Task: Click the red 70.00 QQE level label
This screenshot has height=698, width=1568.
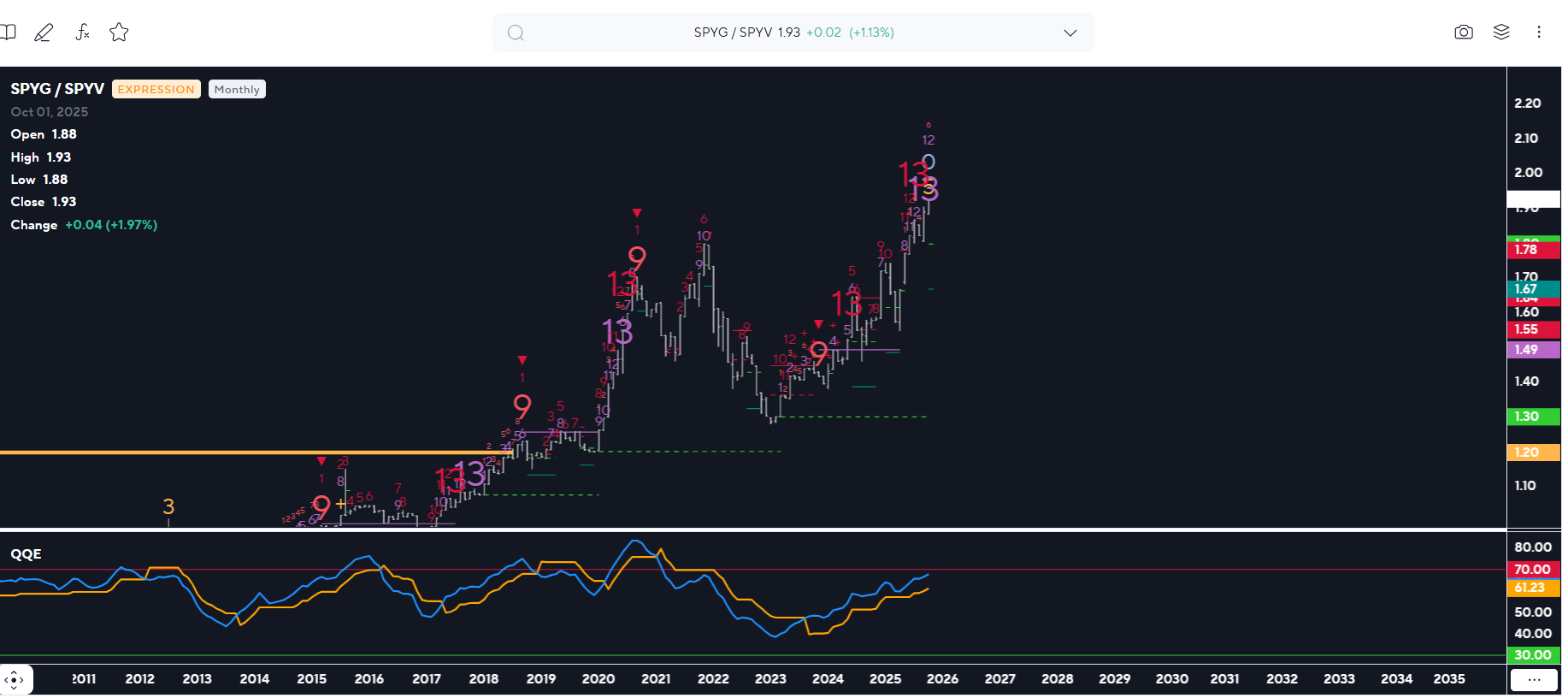Action: [x=1532, y=570]
